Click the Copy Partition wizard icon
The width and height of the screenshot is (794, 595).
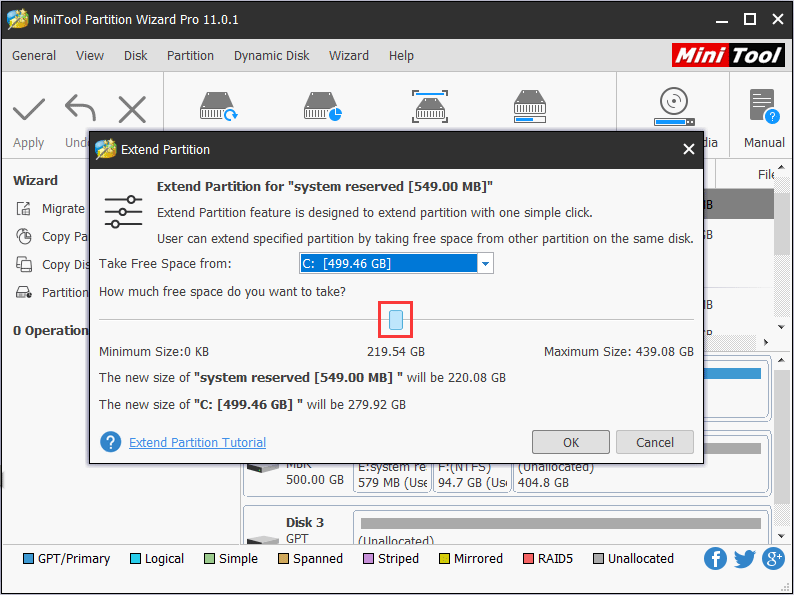pos(24,236)
